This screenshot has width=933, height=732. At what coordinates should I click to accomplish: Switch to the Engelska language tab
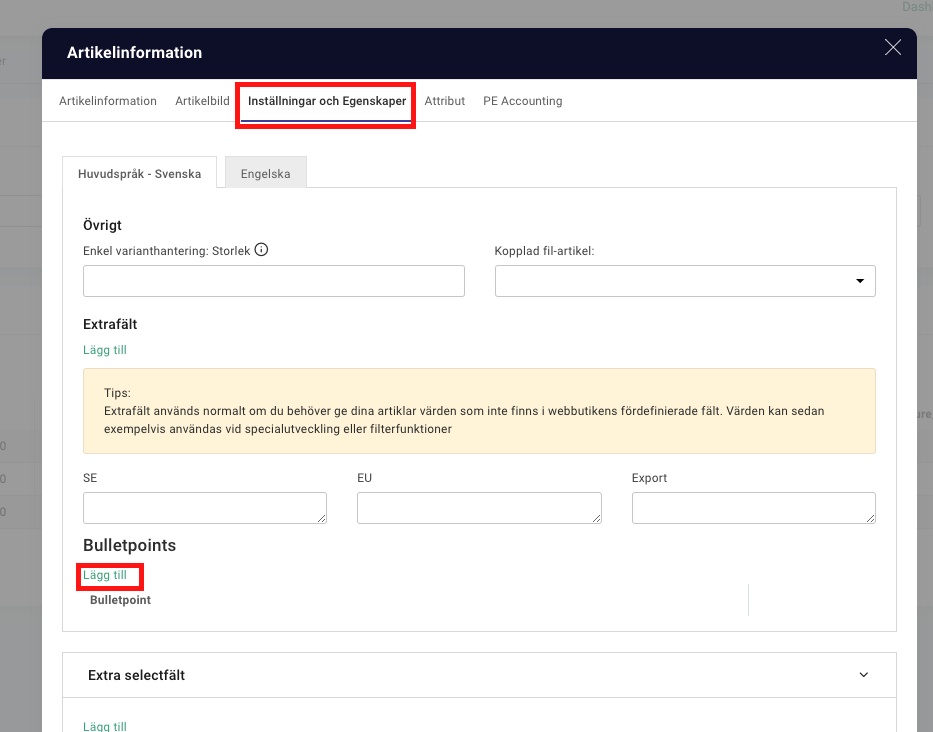(x=265, y=173)
